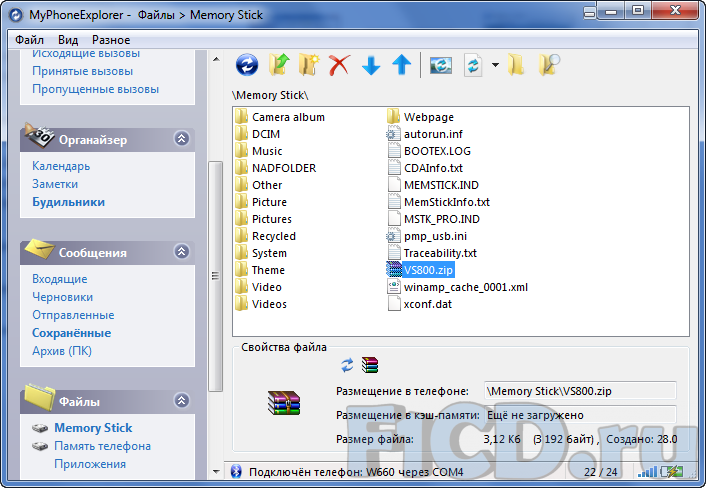
Task: Open Приложения link
Action: [90, 464]
